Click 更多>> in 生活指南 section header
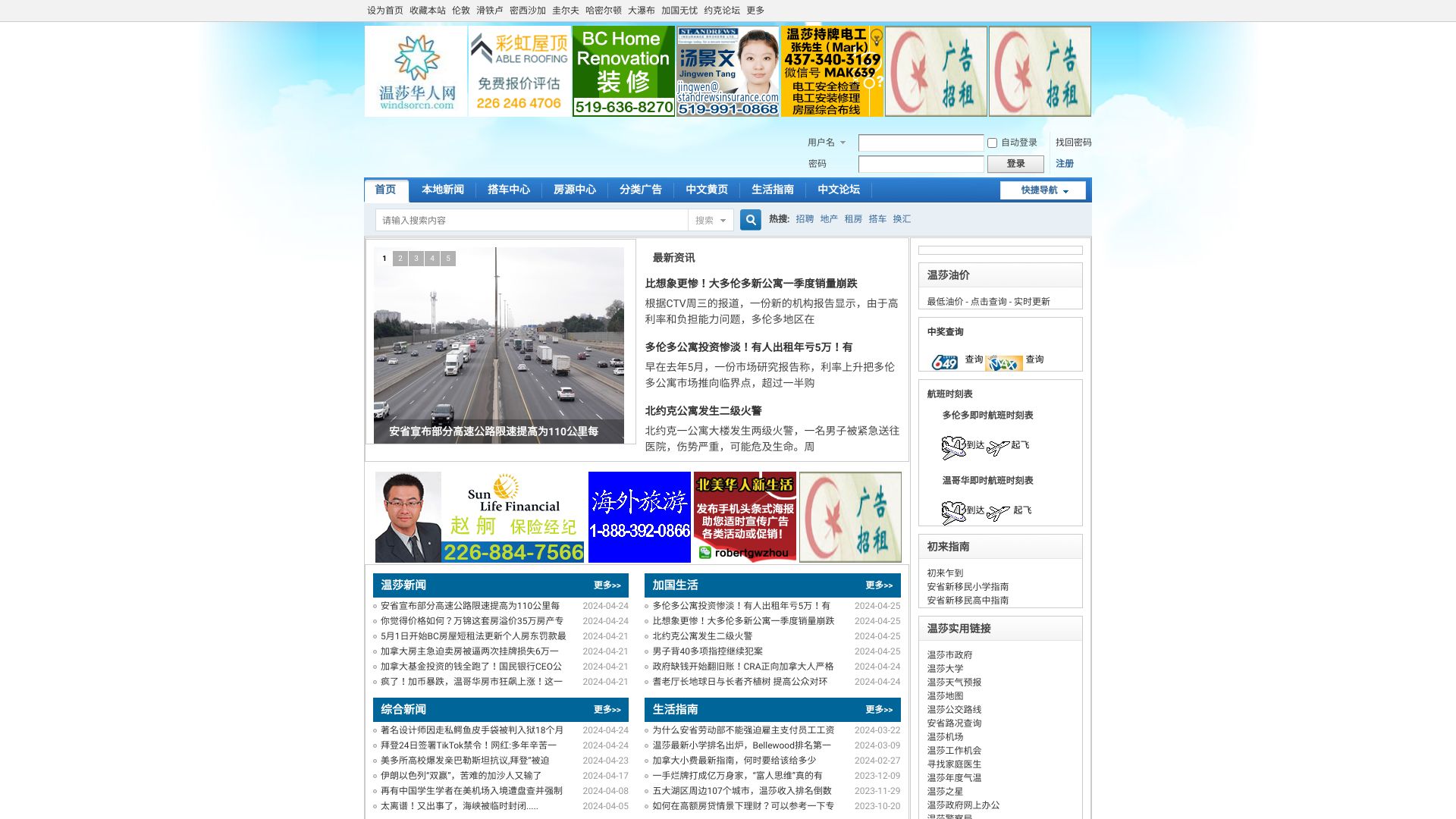Screen dimensions: 1456x819 (x=879, y=710)
